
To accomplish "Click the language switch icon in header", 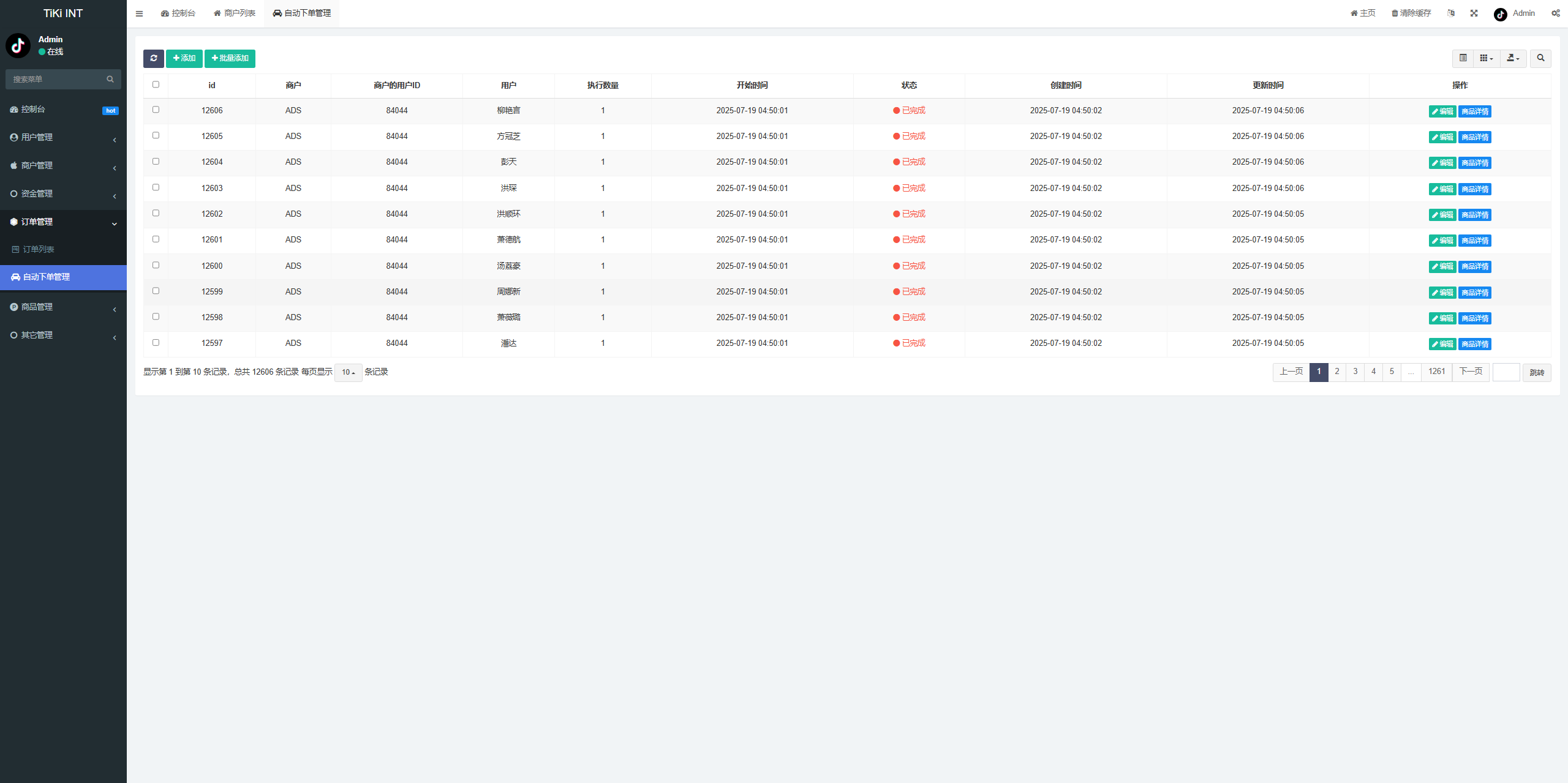I will pyautogui.click(x=1451, y=13).
